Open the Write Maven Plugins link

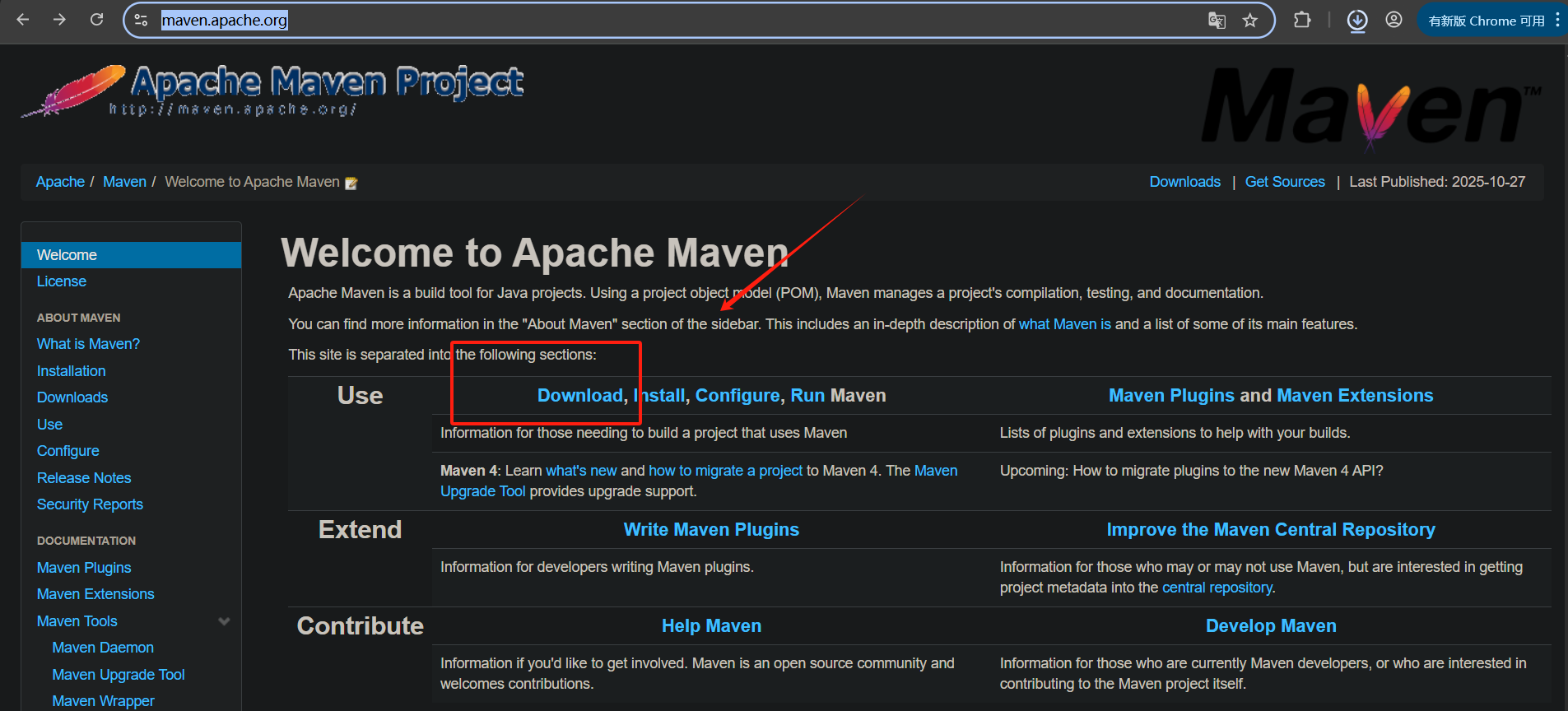click(711, 530)
